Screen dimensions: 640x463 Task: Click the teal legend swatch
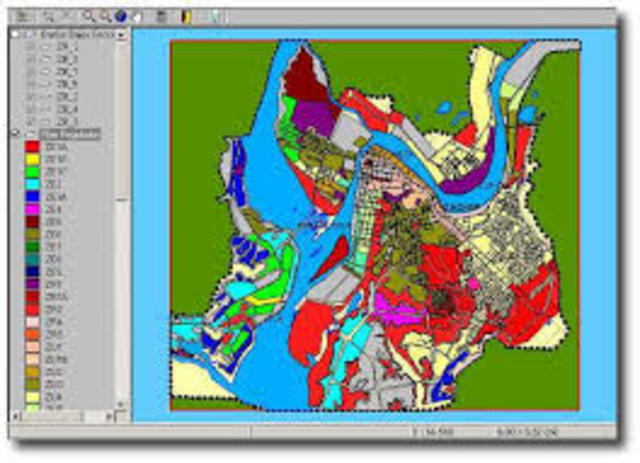[32, 259]
